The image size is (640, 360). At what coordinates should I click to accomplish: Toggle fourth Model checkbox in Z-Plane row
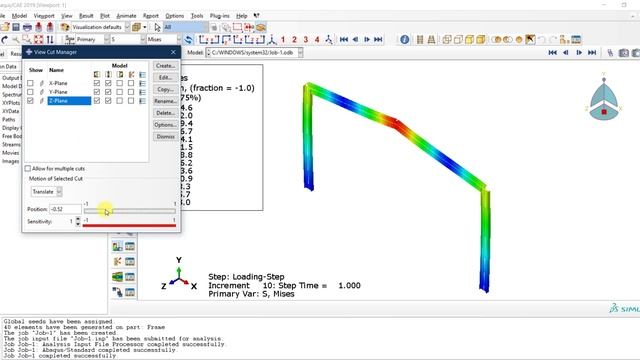[x=131, y=100]
